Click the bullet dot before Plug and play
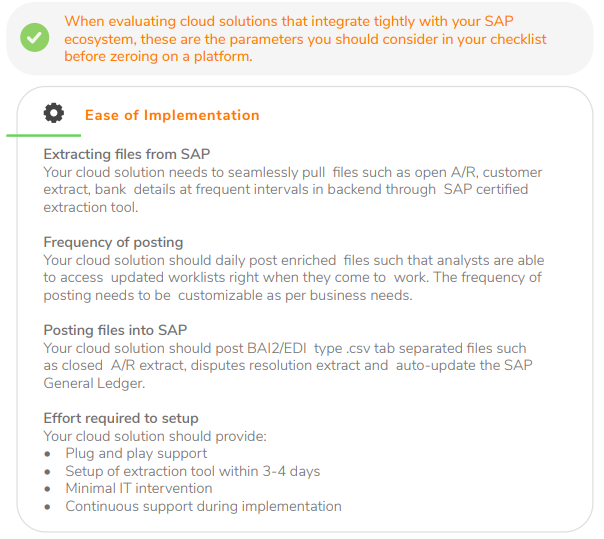 (x=48, y=454)
